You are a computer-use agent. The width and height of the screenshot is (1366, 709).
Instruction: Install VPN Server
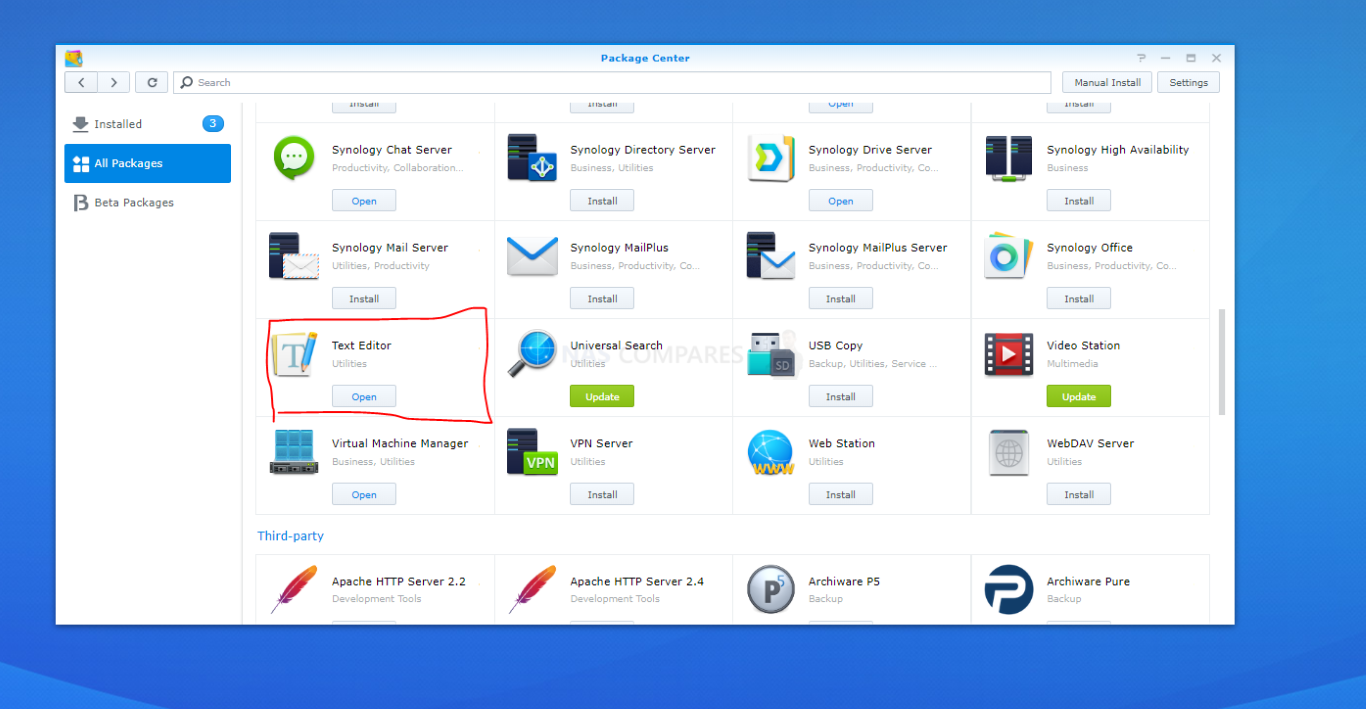point(602,495)
